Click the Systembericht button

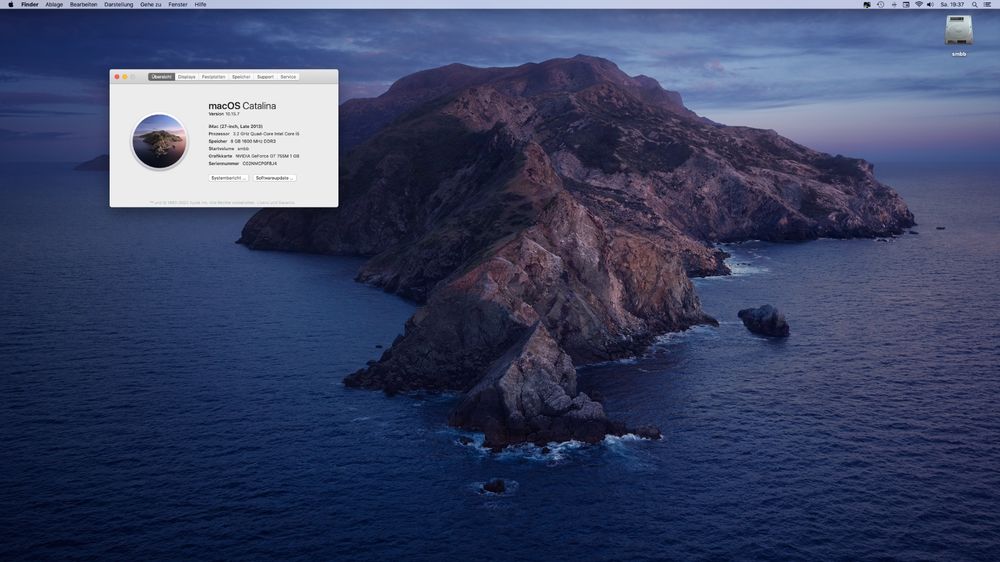coord(229,178)
